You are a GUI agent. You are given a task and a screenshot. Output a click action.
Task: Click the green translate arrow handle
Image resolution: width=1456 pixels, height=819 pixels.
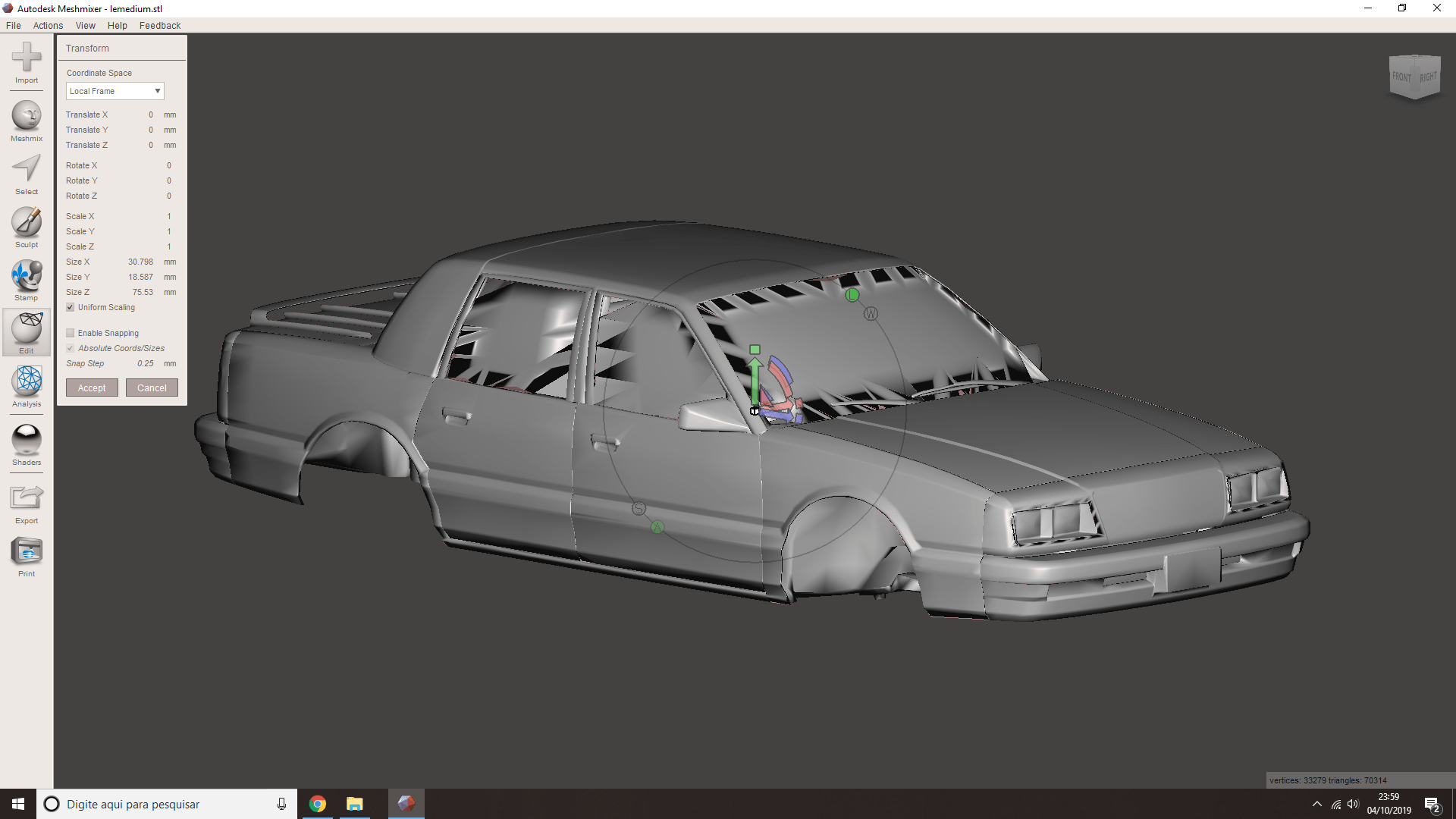755,379
